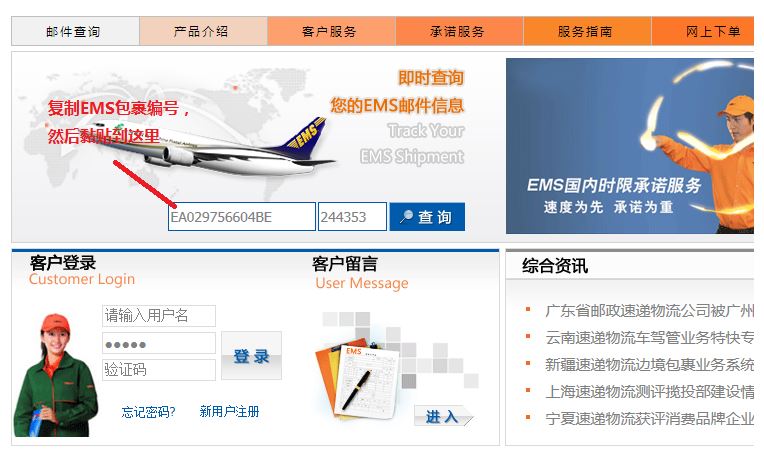The width and height of the screenshot is (764, 469).
Task: Select the 承诺服务 tab
Action: tap(459, 31)
